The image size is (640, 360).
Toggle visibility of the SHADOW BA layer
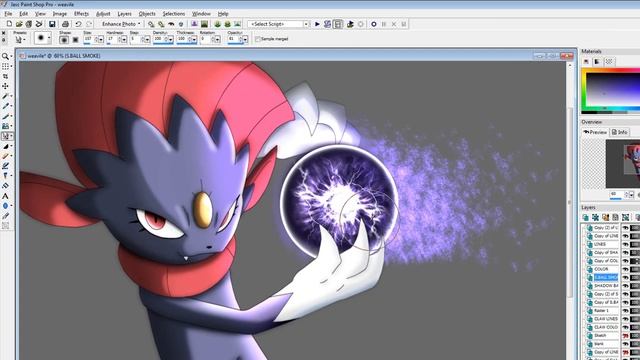(625, 286)
